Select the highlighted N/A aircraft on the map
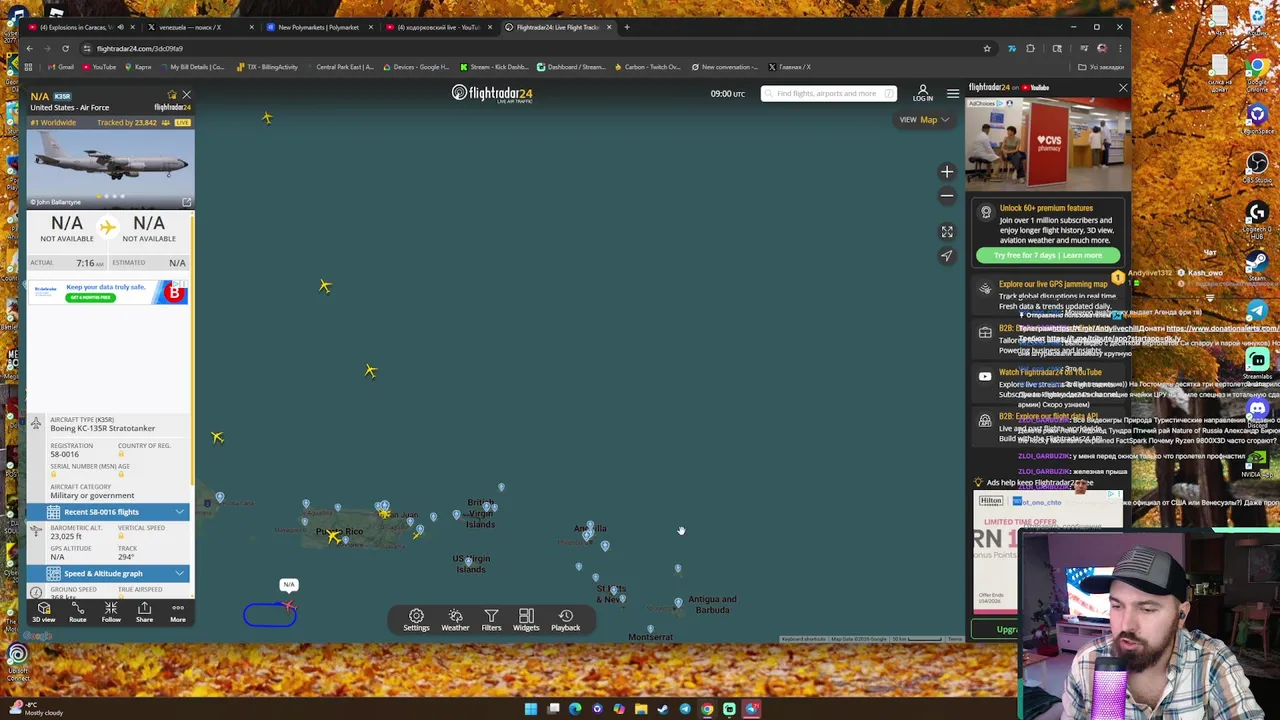 pyautogui.click(x=289, y=605)
